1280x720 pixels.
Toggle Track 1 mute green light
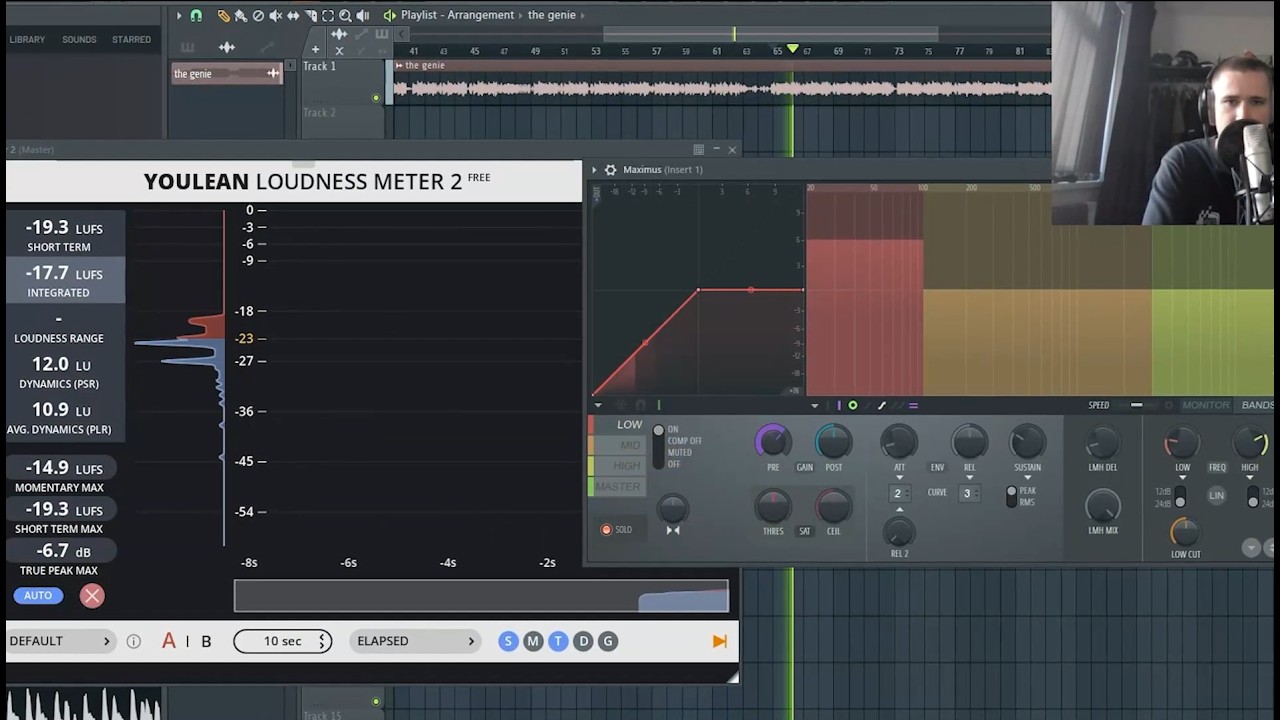376,98
